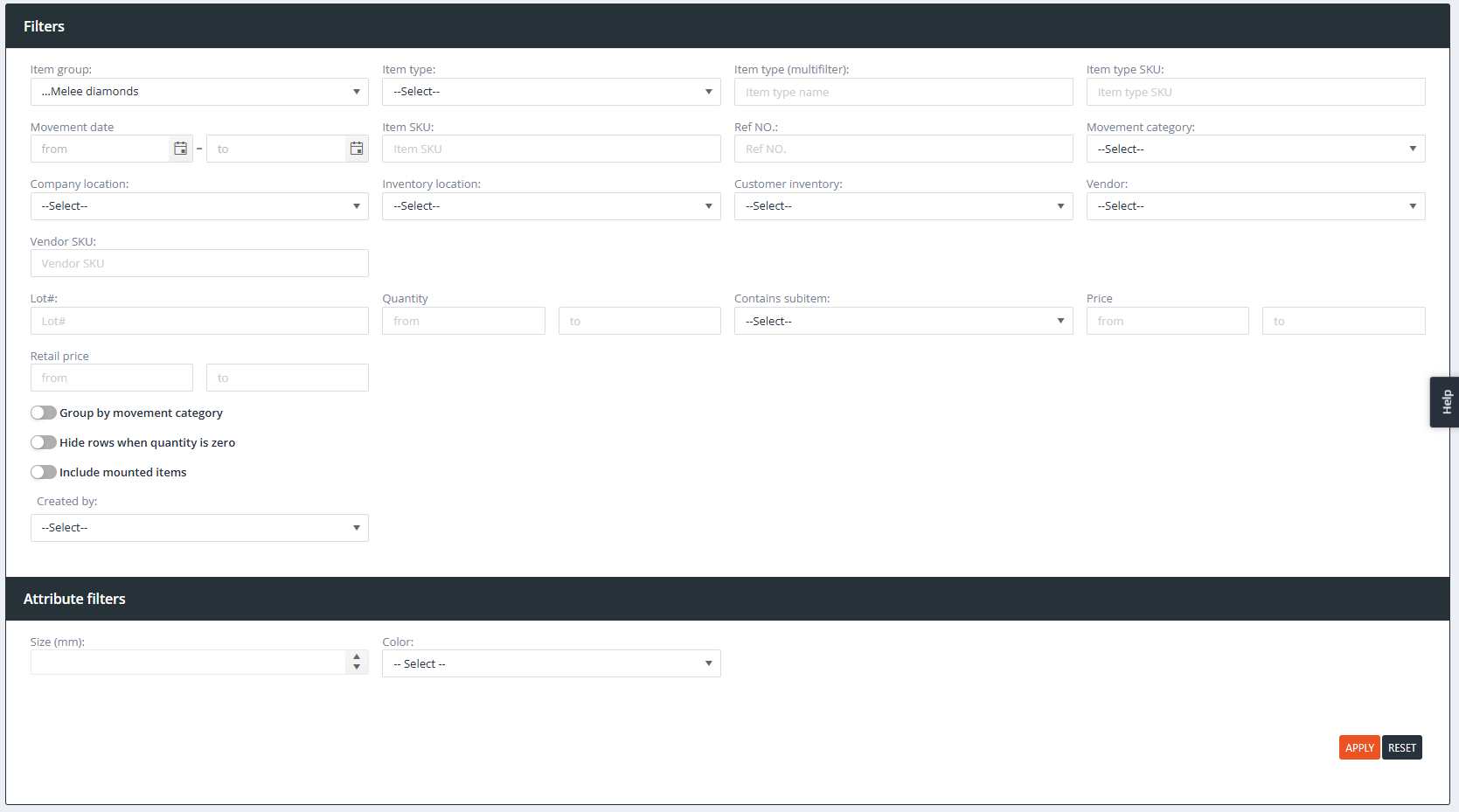This screenshot has width=1459, height=812.
Task: Open the Help side tab
Action: 1445,402
